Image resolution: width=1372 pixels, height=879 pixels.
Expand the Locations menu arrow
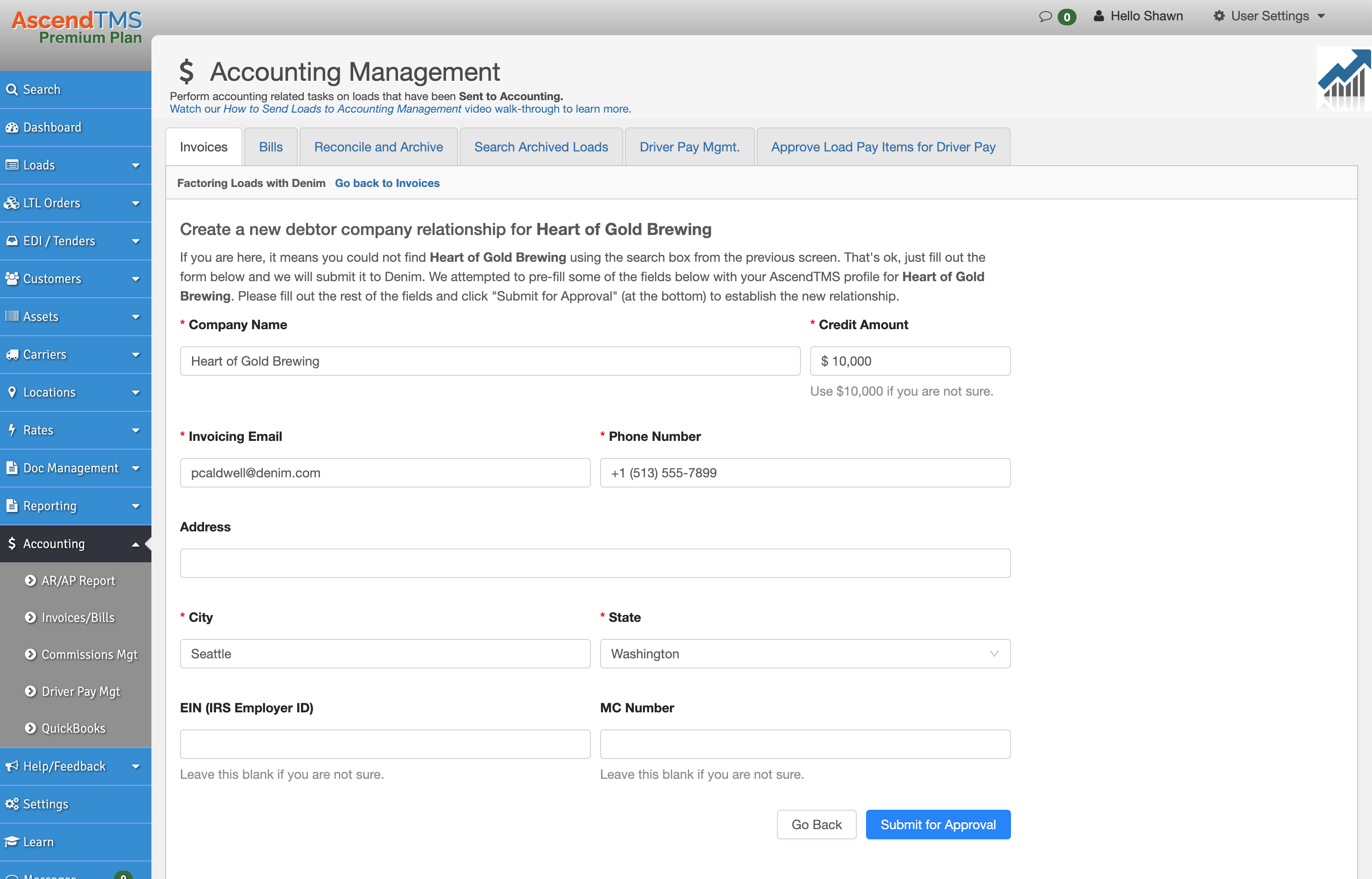point(136,393)
